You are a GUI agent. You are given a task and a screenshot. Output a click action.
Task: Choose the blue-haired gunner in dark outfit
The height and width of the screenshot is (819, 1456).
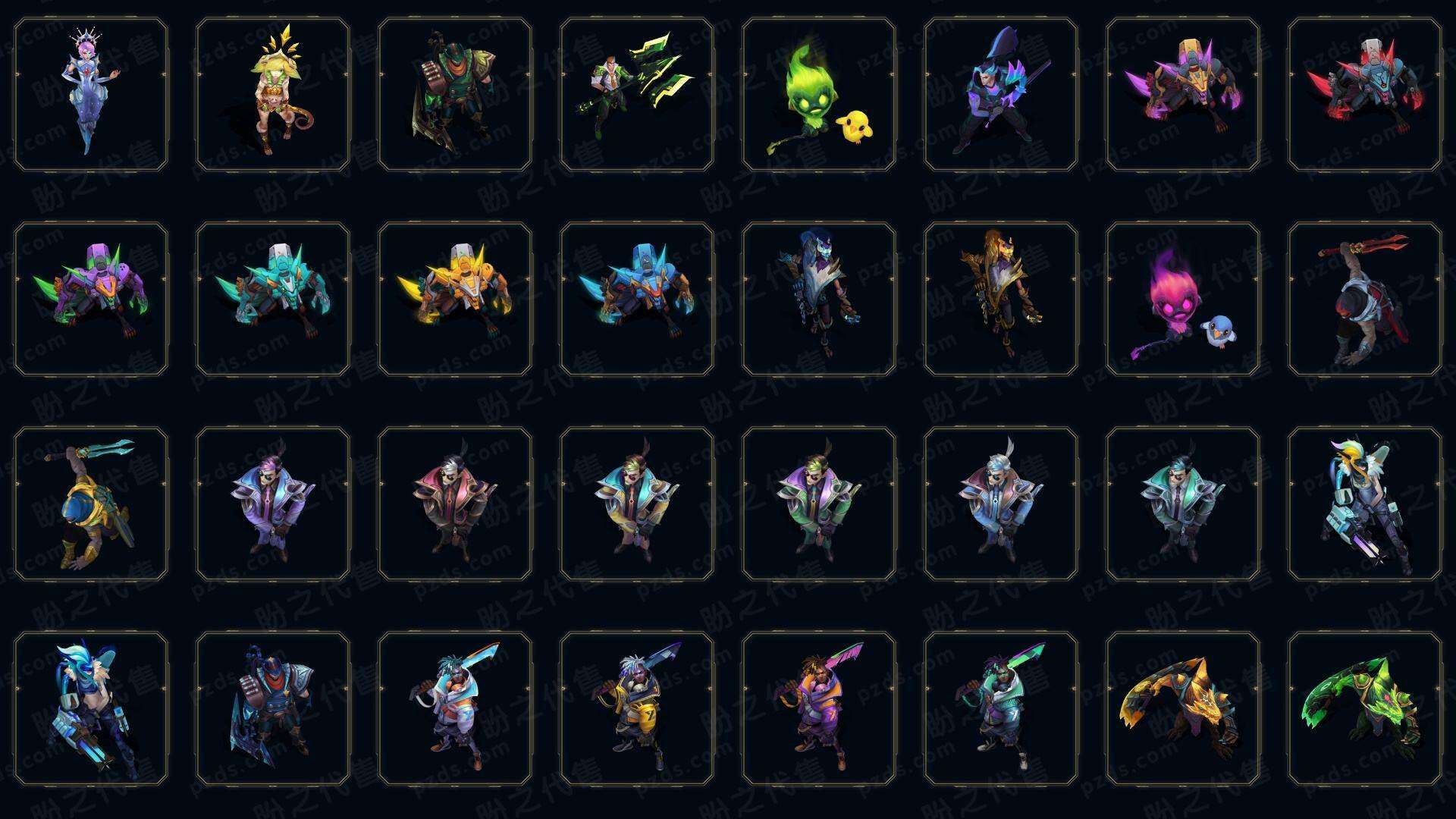(x=91, y=708)
